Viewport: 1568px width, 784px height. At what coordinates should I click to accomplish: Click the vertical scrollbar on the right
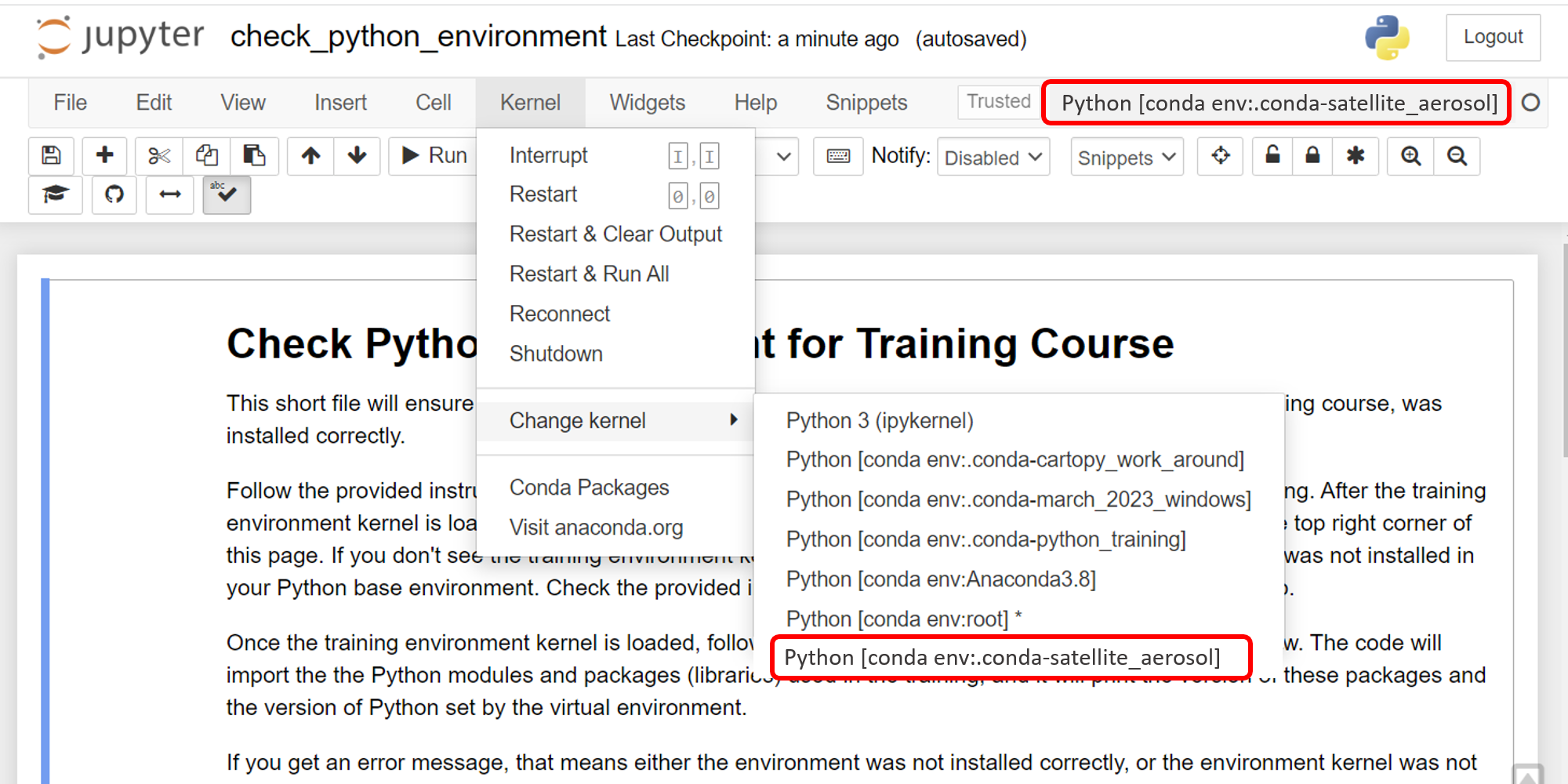pos(1565,353)
